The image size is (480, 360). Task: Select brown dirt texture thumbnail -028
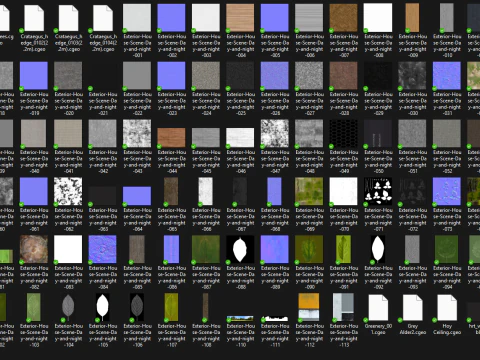(x=343, y=76)
